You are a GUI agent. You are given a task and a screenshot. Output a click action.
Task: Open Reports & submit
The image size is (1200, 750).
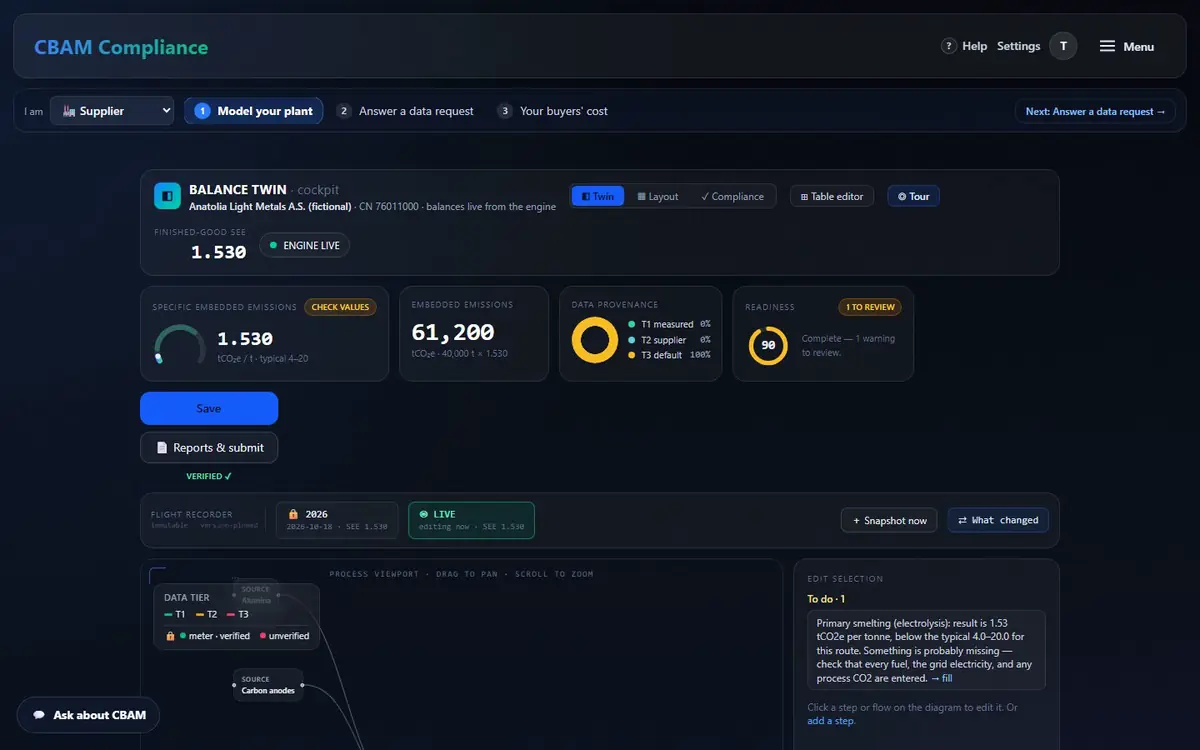209,448
